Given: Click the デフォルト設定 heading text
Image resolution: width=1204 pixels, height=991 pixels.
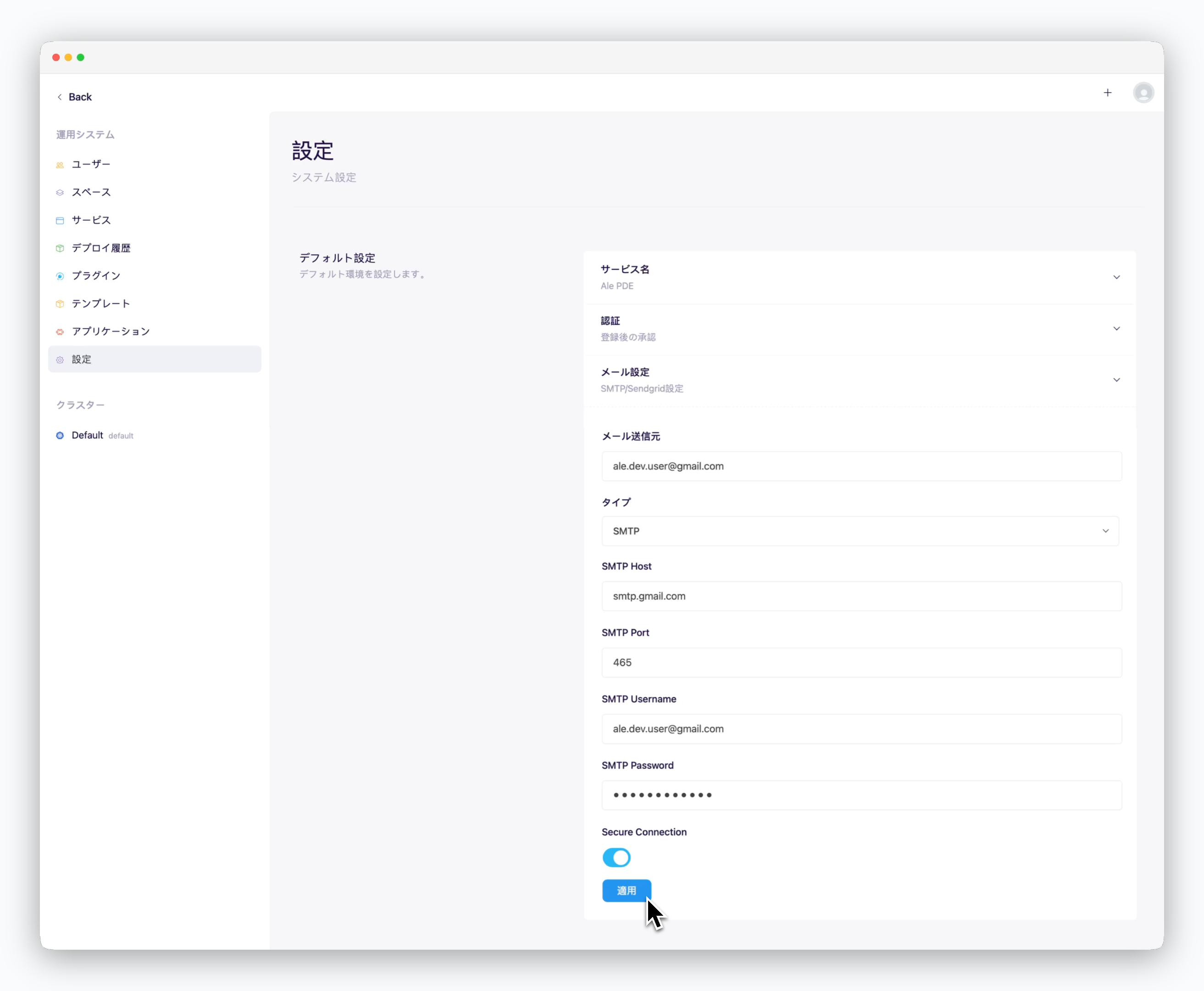Looking at the screenshot, I should 337,258.
